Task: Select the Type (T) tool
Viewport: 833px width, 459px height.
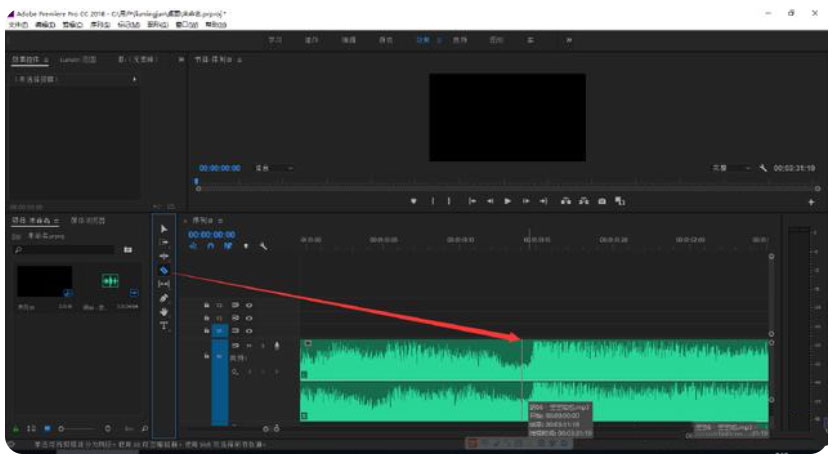Action: point(164,325)
